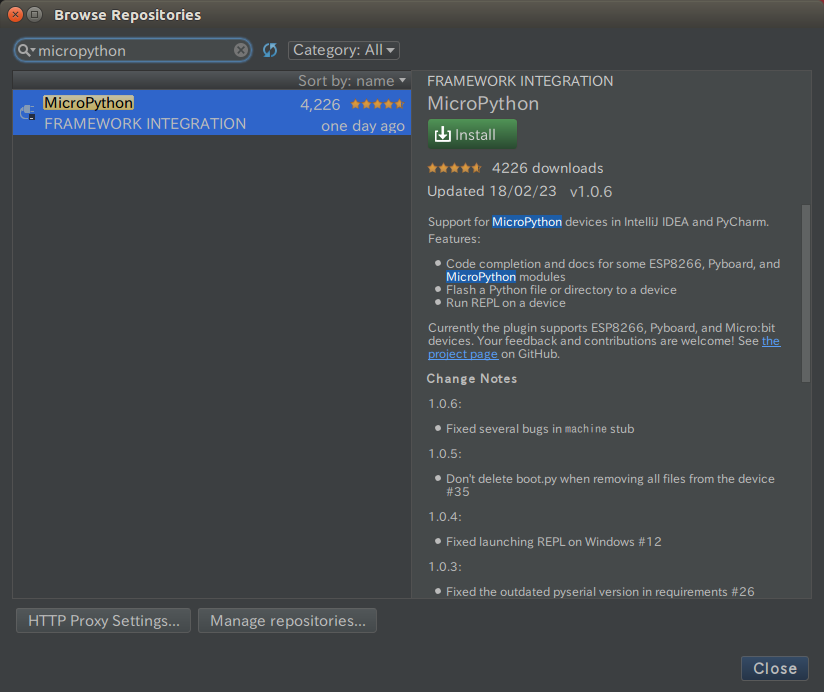Click star rating in MicroPython list row
Screen dimensions: 824x692
[377, 104]
